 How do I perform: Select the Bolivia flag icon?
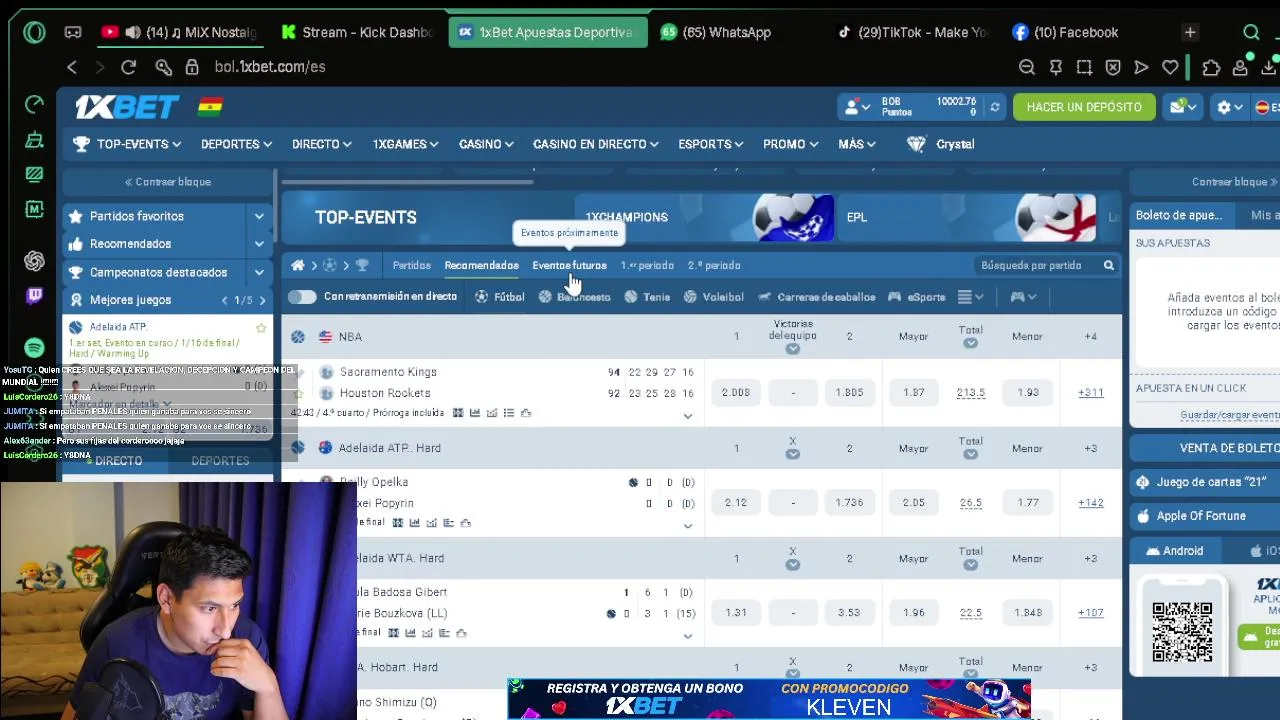[x=210, y=106]
